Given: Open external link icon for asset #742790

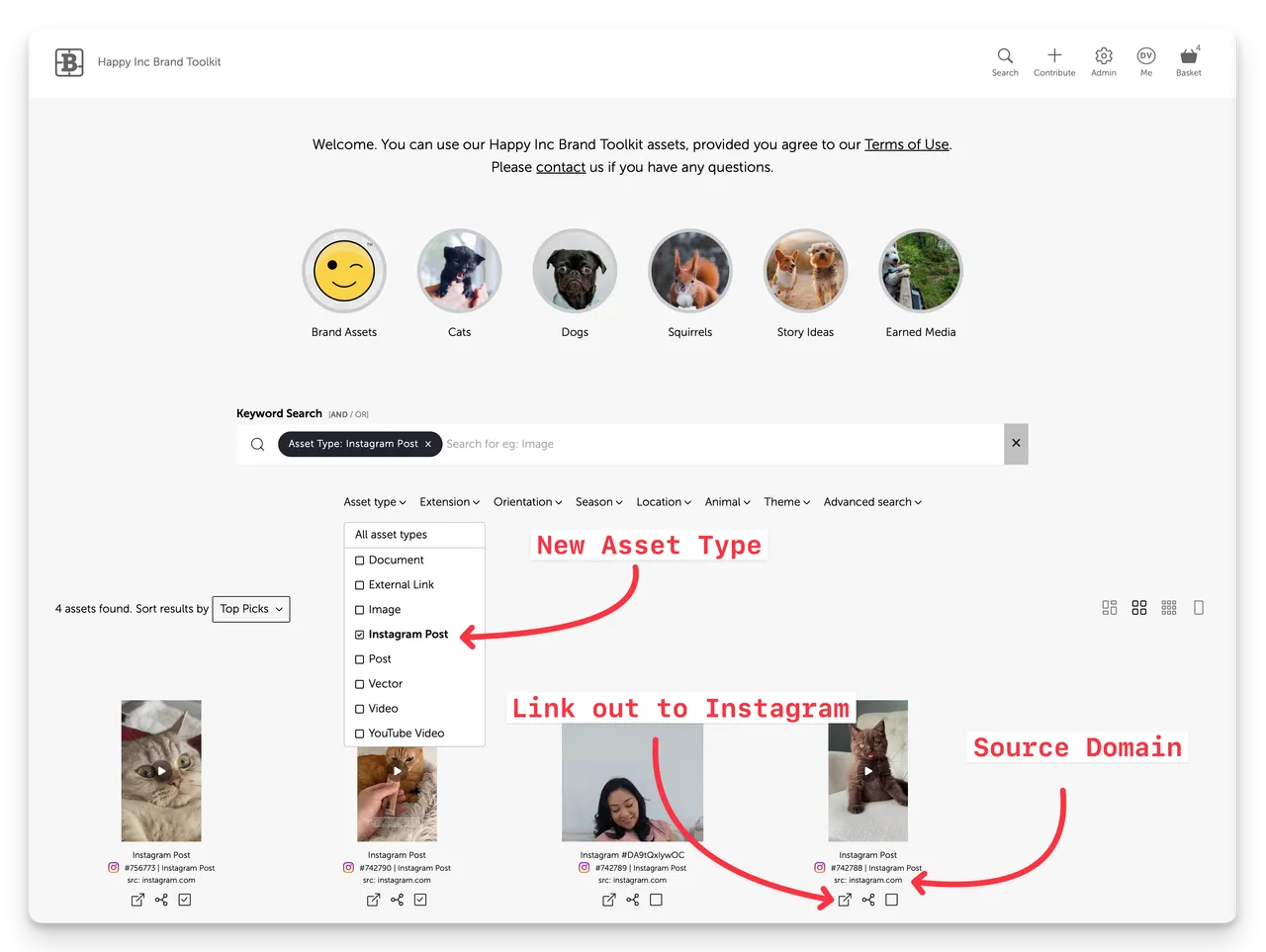Looking at the screenshot, I should (x=373, y=900).
